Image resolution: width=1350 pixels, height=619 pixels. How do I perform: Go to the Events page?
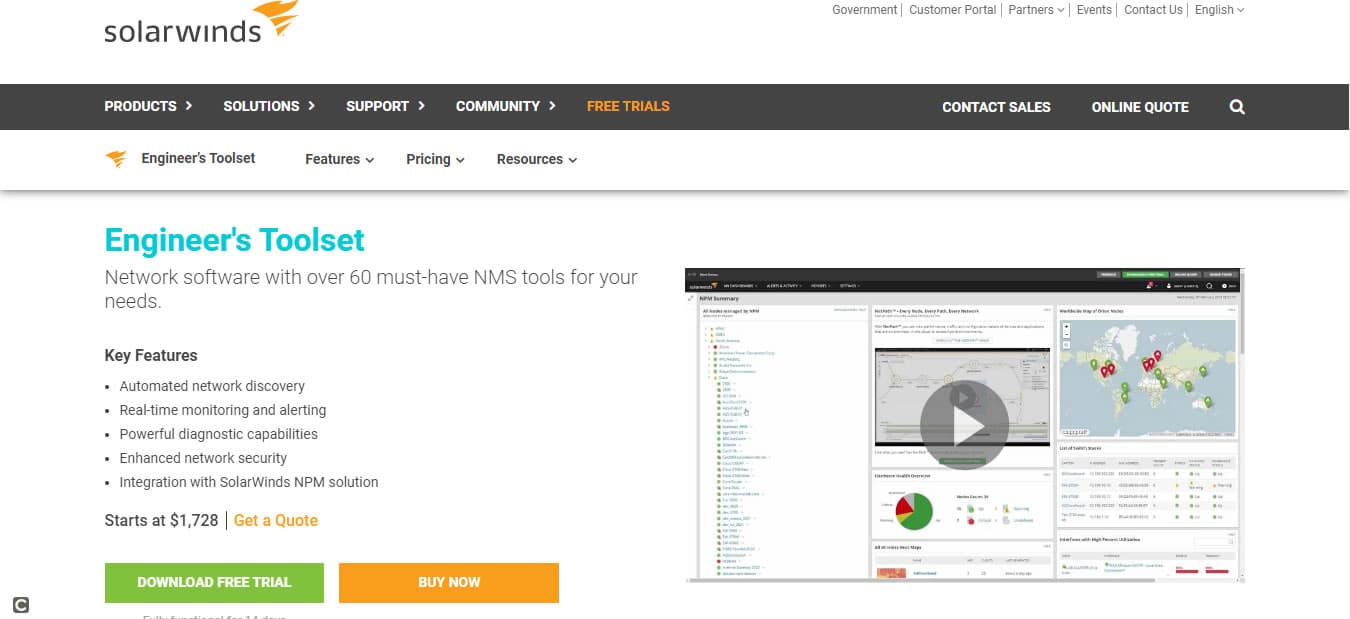tap(1094, 10)
